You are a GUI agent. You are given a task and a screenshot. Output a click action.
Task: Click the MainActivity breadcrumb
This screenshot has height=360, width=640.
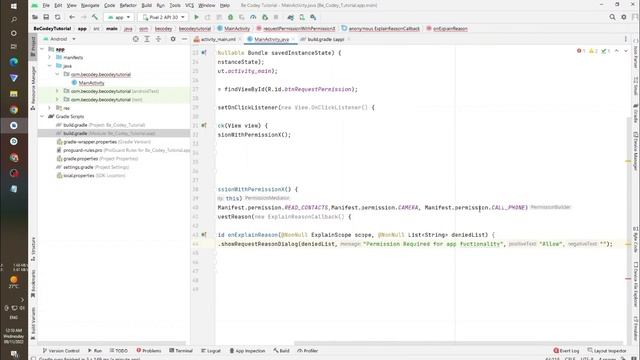(x=233, y=29)
